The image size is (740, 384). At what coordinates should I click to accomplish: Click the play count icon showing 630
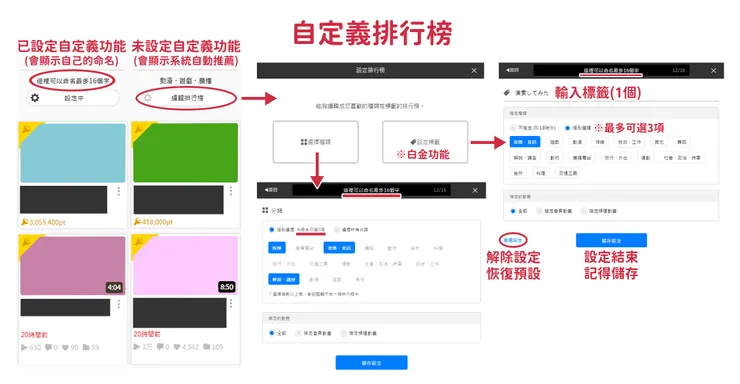pyautogui.click(x=24, y=347)
